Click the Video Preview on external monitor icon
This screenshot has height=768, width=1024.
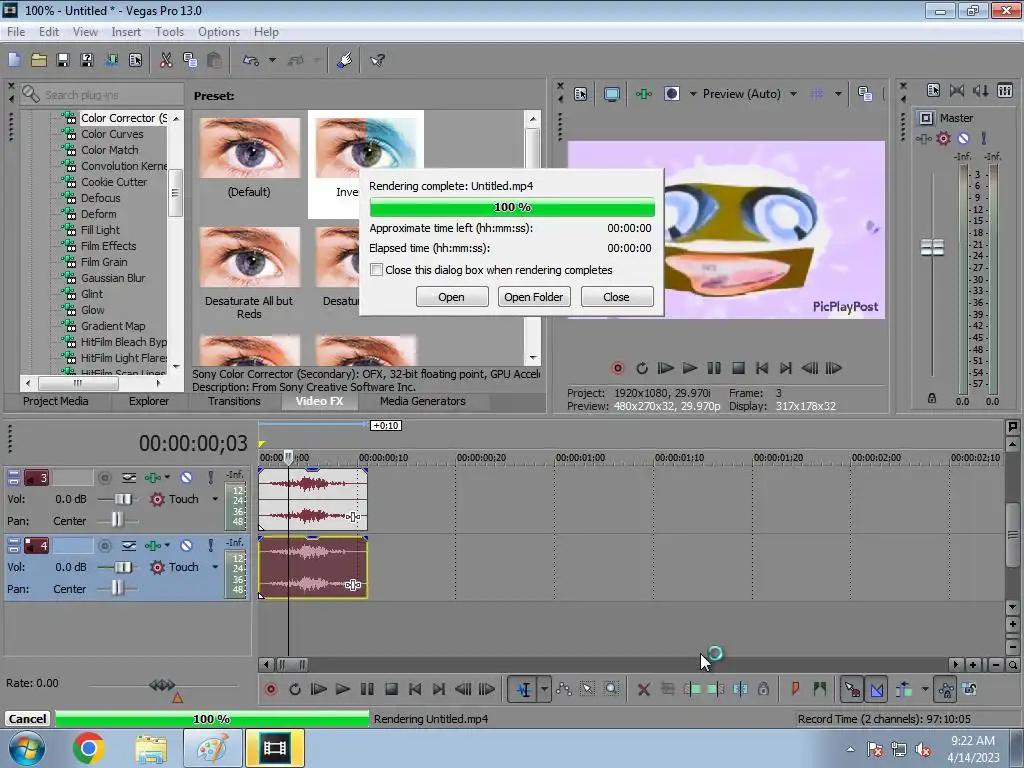point(611,94)
